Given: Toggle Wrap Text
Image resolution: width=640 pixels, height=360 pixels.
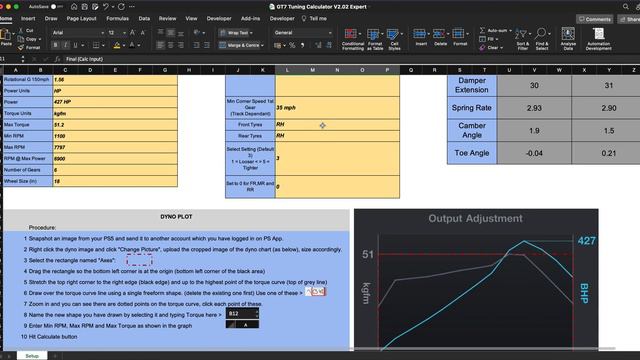Looking at the screenshot, I should click(x=236, y=33).
